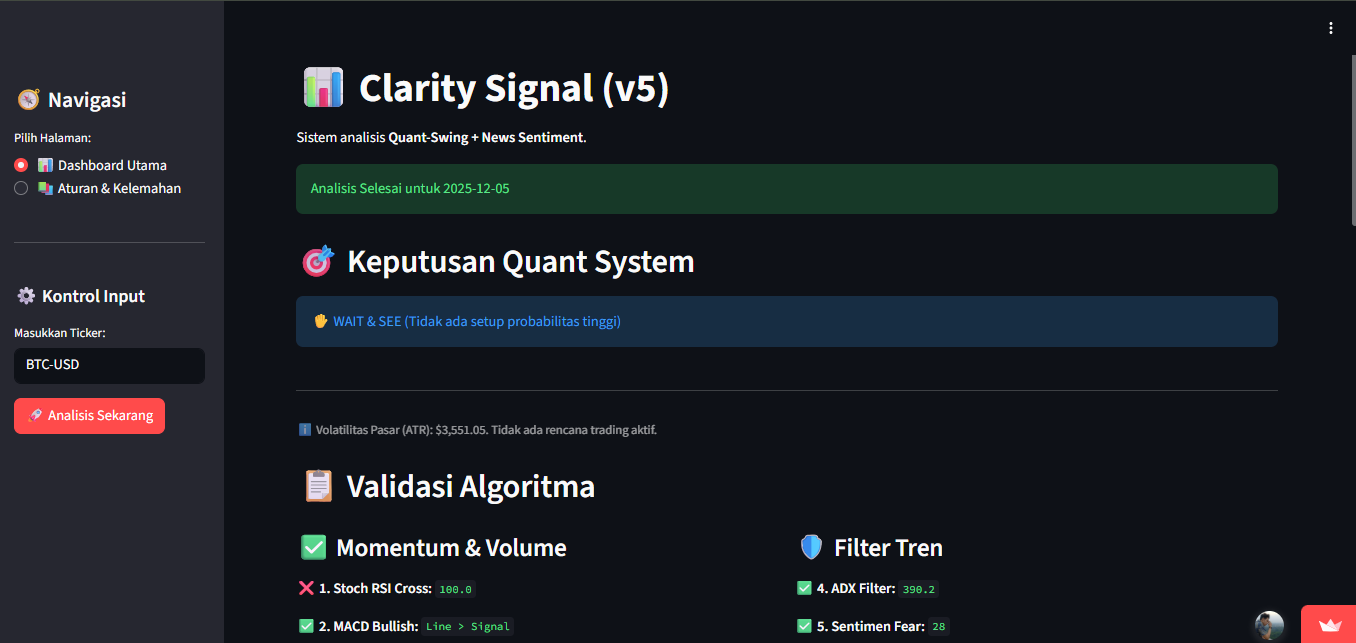Click the clipboard icon beside Validasi Algoritma
1356x643 pixels.
click(x=319, y=485)
